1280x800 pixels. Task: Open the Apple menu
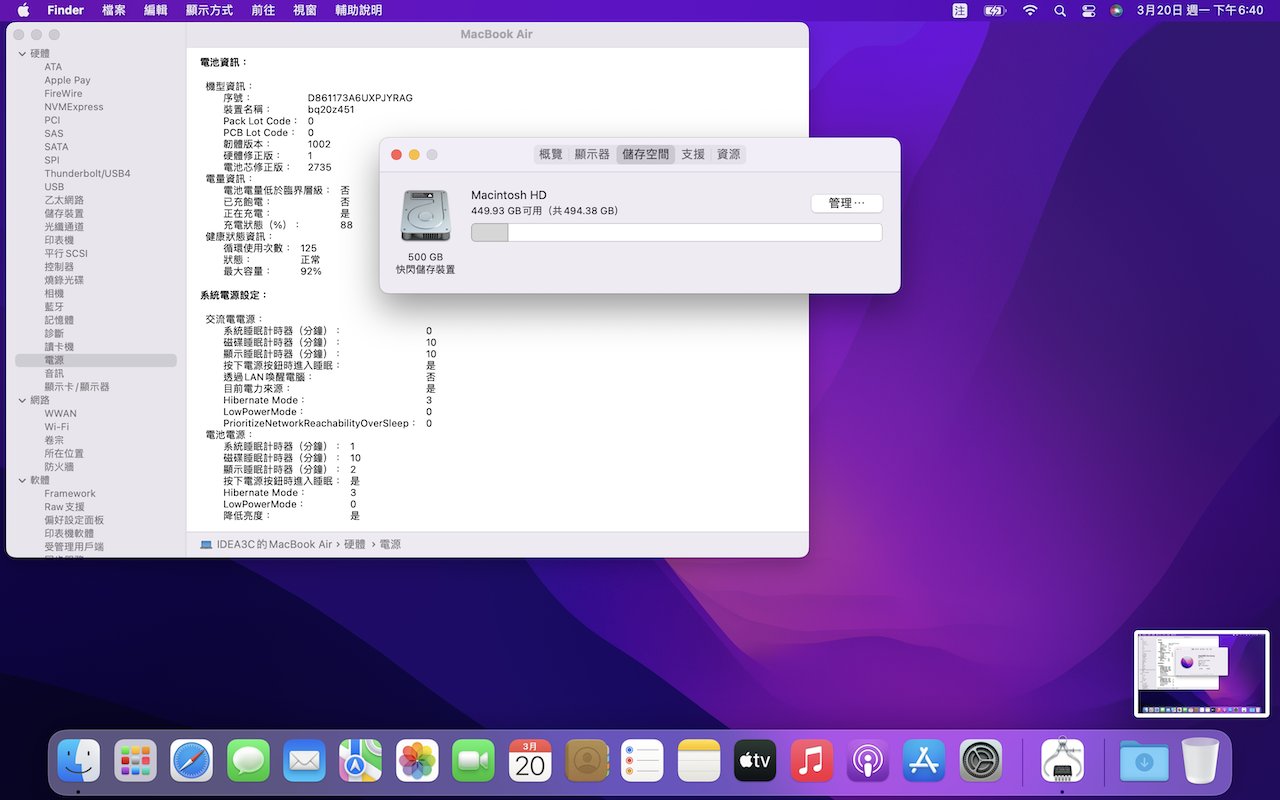23,10
